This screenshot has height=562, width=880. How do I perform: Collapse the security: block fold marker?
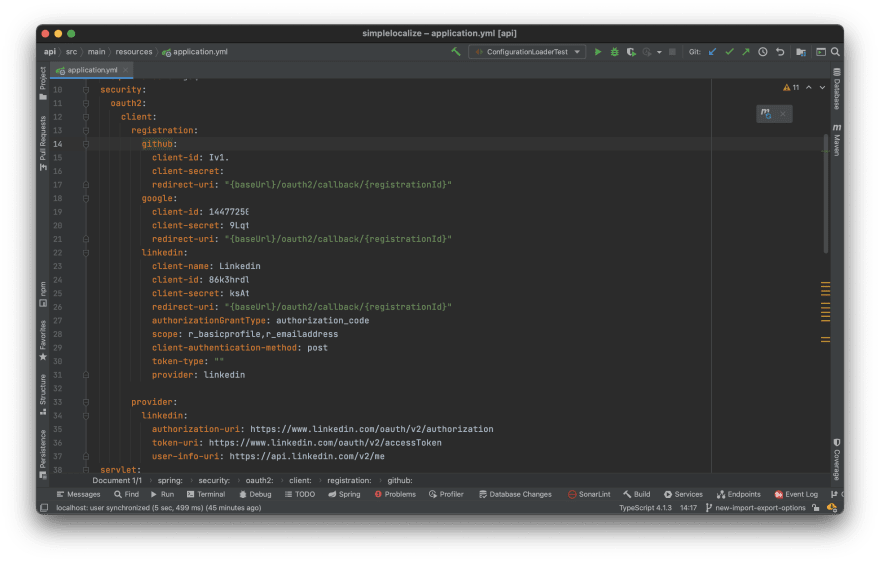click(86, 90)
